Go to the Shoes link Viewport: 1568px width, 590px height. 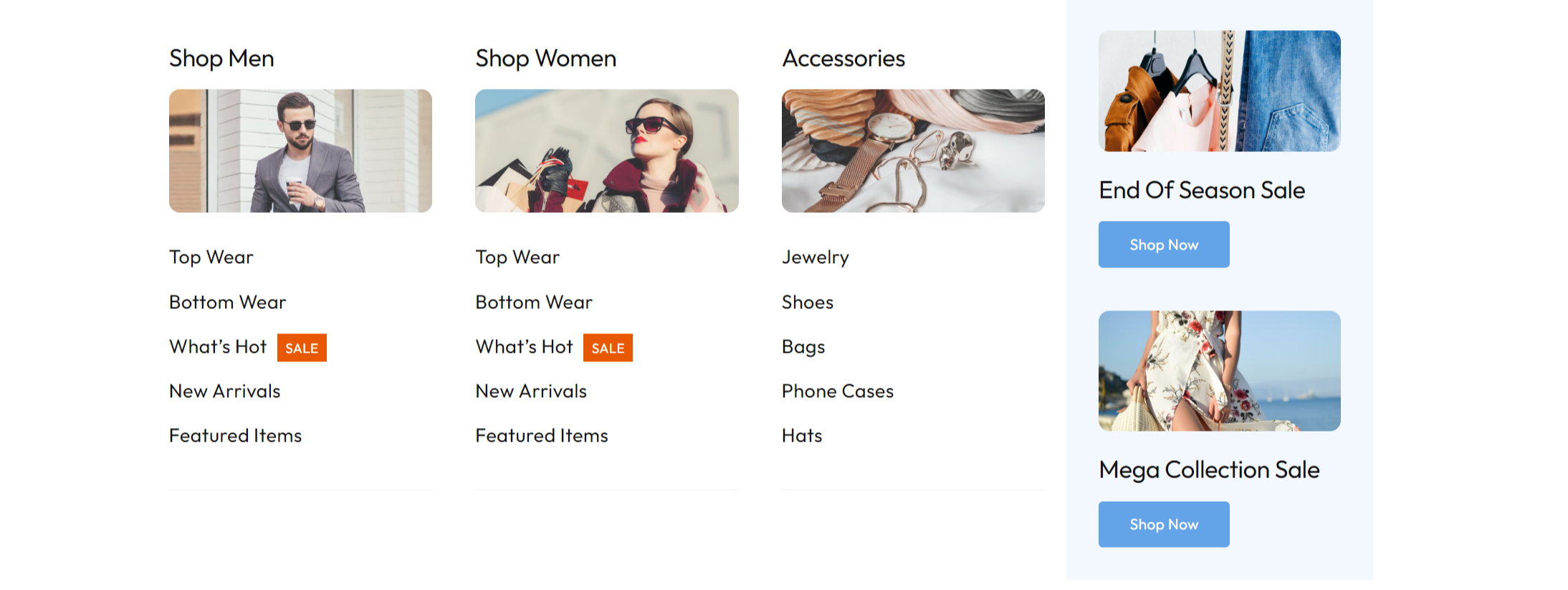808,303
